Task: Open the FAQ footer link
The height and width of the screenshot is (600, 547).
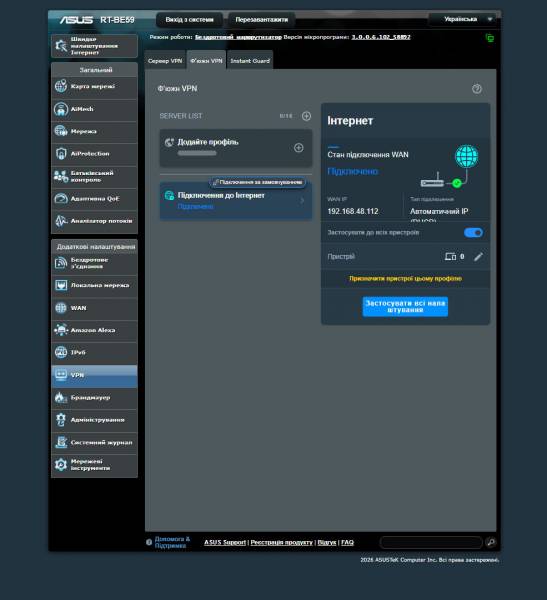Action: coord(347,542)
